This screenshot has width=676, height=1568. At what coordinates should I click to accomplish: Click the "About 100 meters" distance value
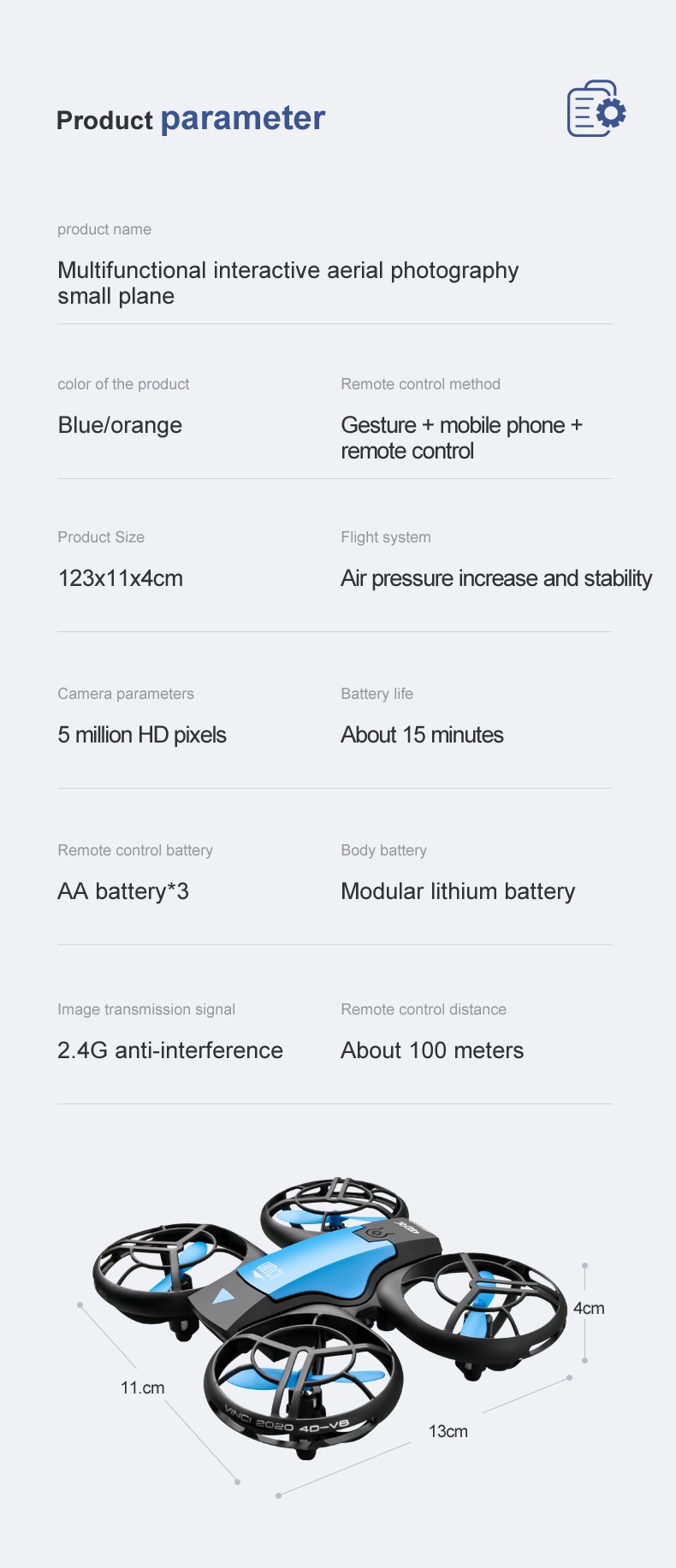pyautogui.click(x=432, y=1050)
